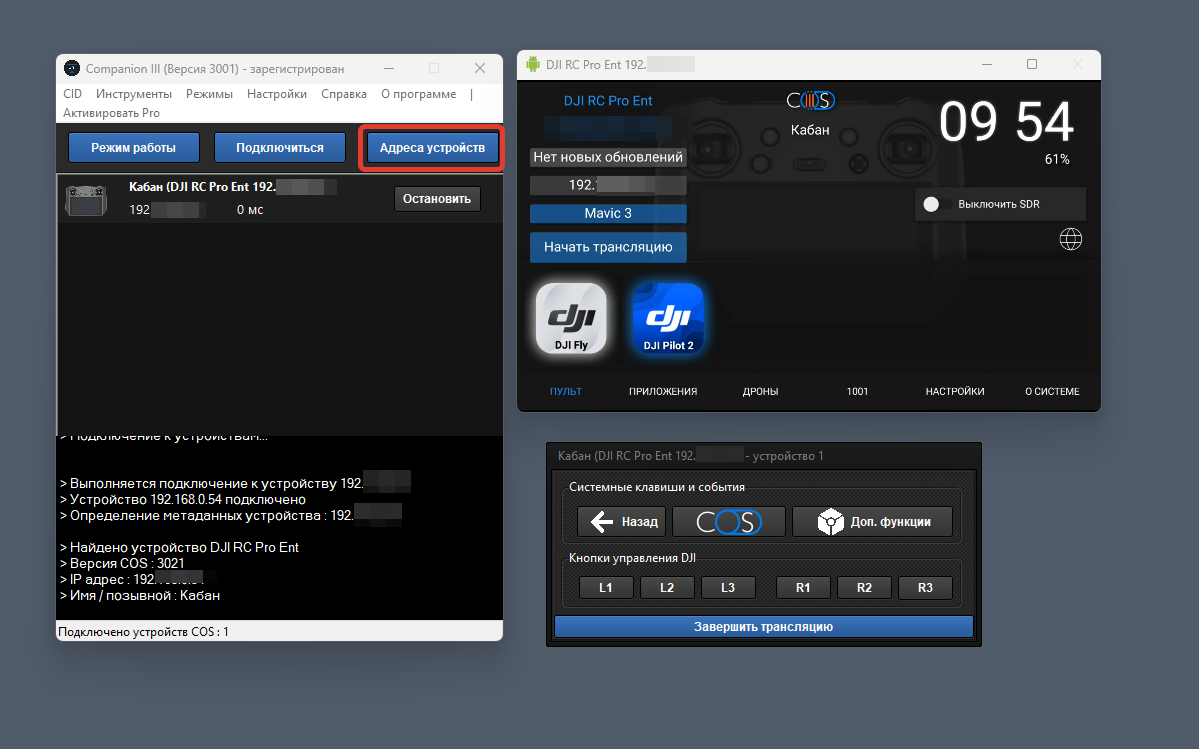Click the 09 54 clock display

tap(1006, 122)
